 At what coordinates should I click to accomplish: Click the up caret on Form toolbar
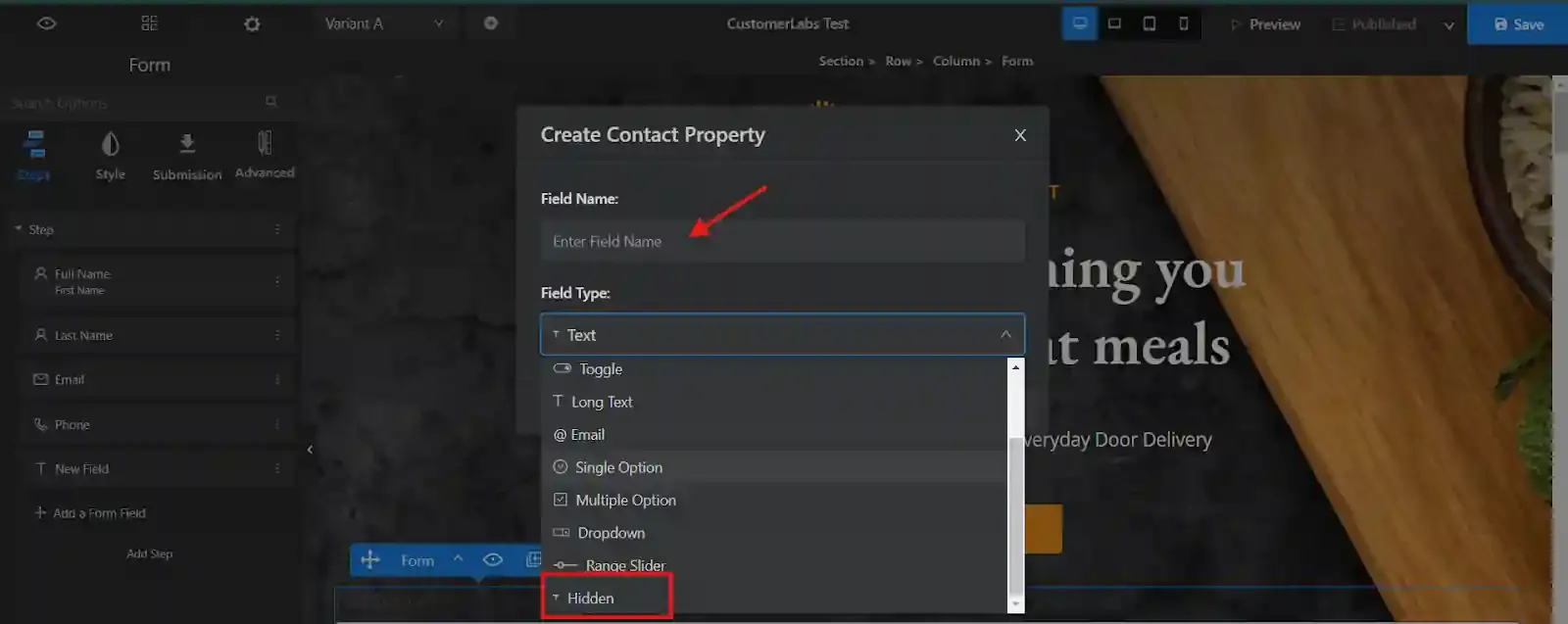[x=458, y=559]
